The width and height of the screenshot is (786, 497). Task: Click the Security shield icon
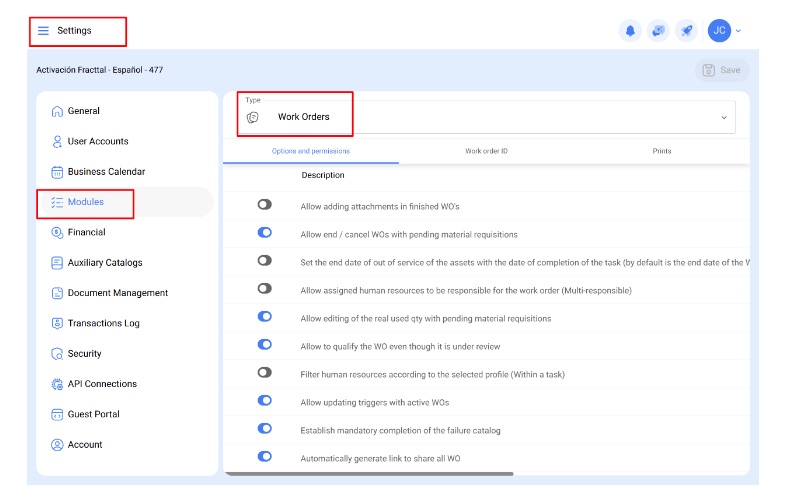coord(57,354)
